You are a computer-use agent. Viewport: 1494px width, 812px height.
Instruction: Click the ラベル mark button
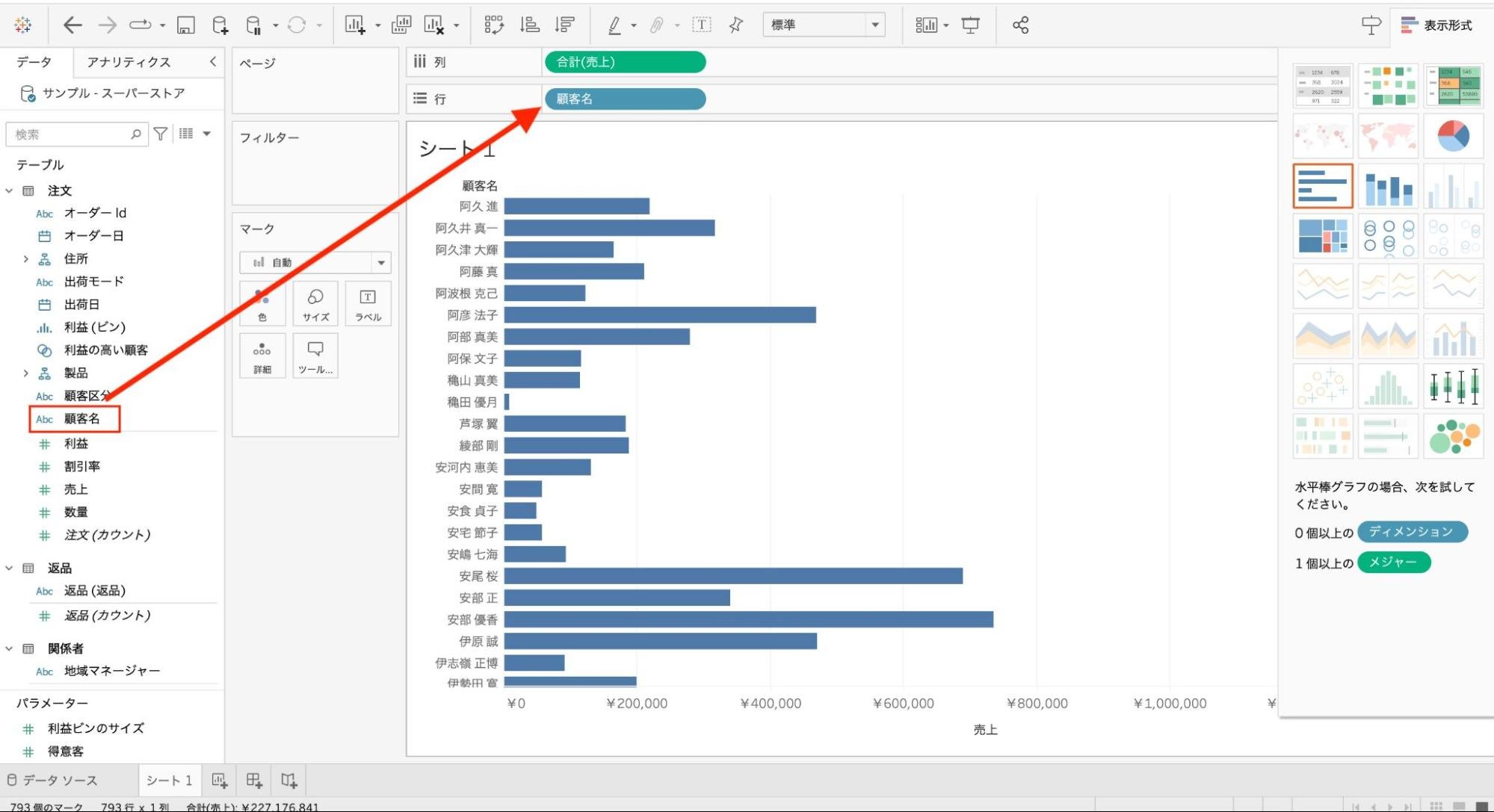click(x=368, y=303)
